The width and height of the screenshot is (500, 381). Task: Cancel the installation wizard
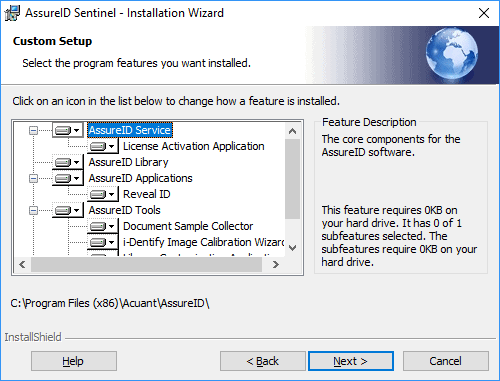446,361
